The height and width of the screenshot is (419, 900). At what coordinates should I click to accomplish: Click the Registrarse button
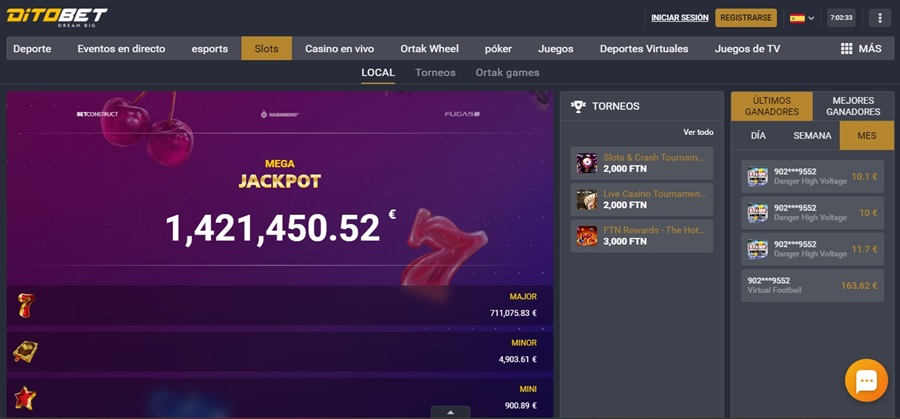pyautogui.click(x=746, y=18)
